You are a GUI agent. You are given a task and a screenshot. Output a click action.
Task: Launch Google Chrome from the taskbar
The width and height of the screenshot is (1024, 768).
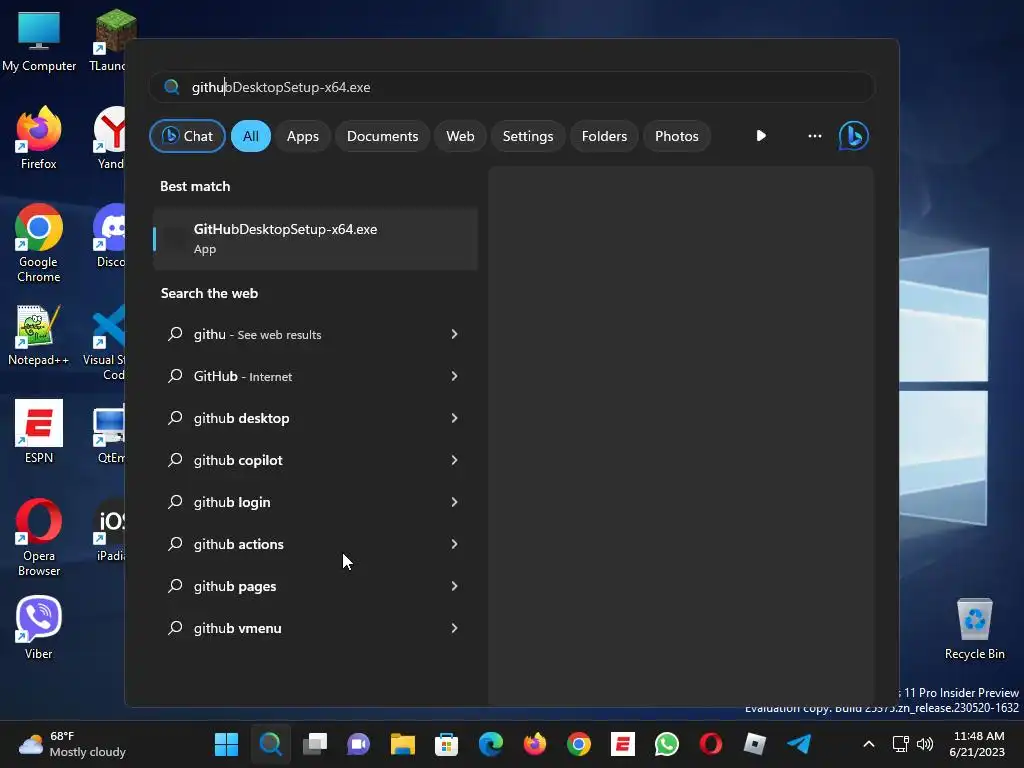[x=579, y=744]
